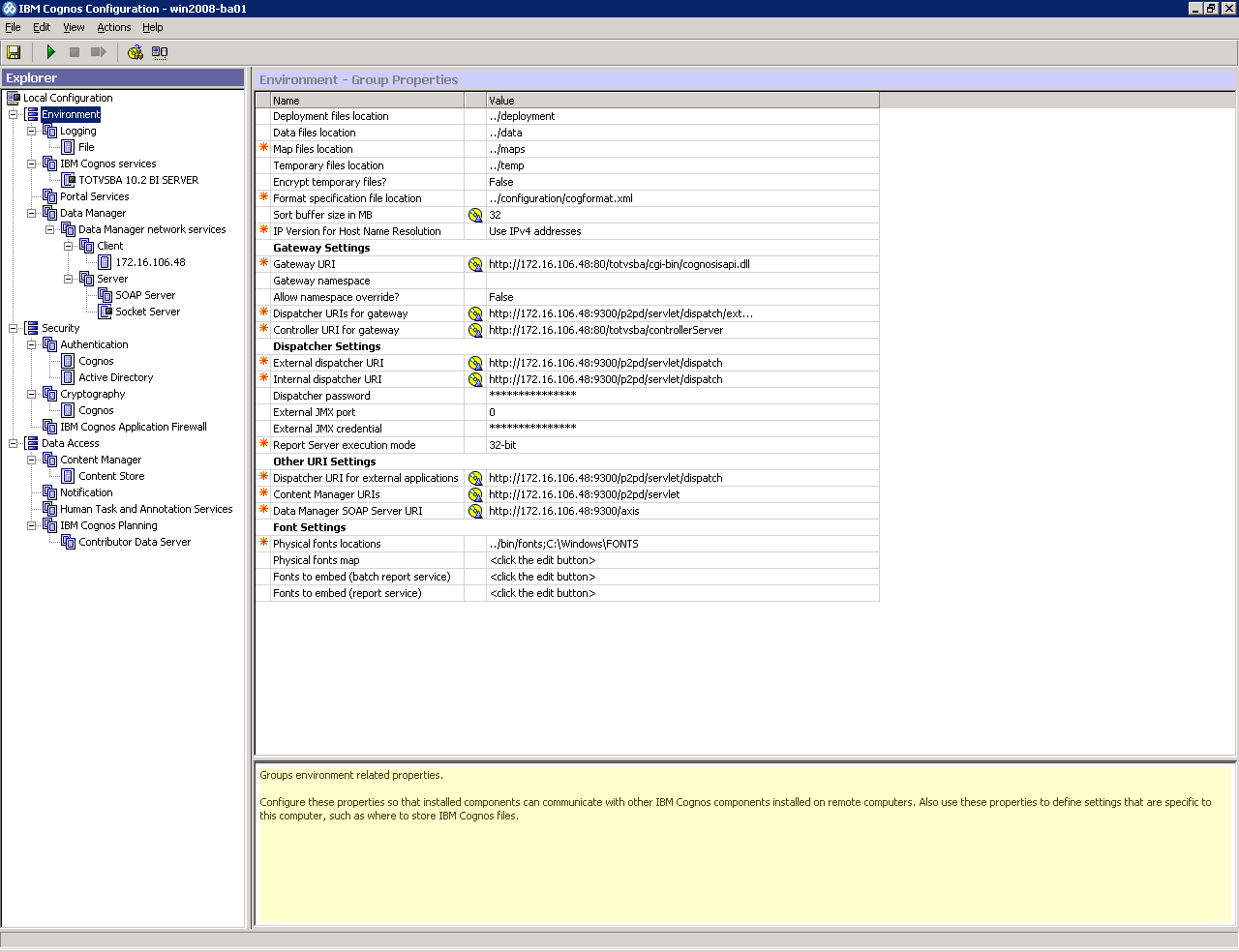Click the Content Store node icon

pyautogui.click(x=69, y=476)
